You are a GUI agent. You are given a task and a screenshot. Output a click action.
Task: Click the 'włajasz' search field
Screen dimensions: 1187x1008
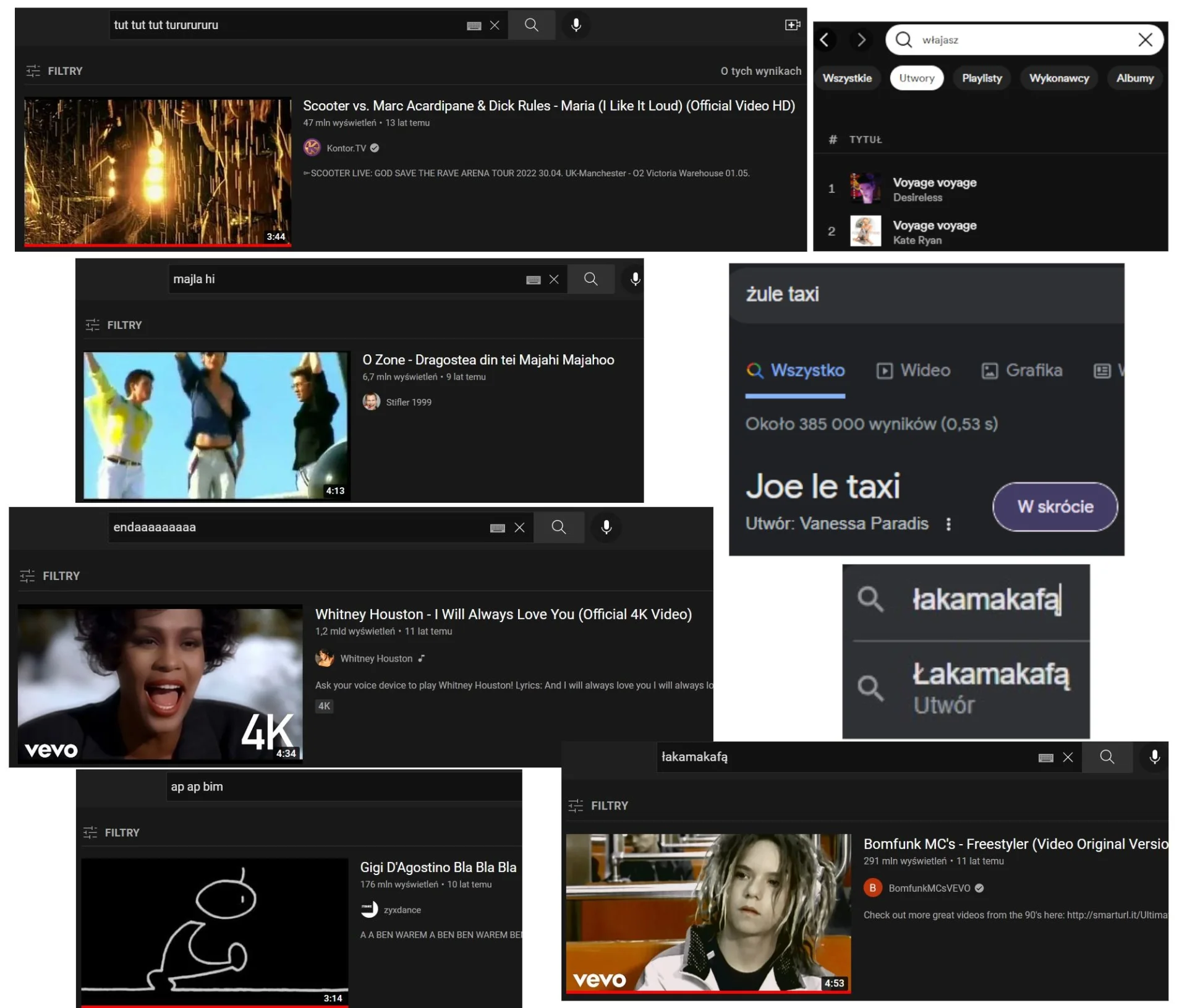[1024, 40]
